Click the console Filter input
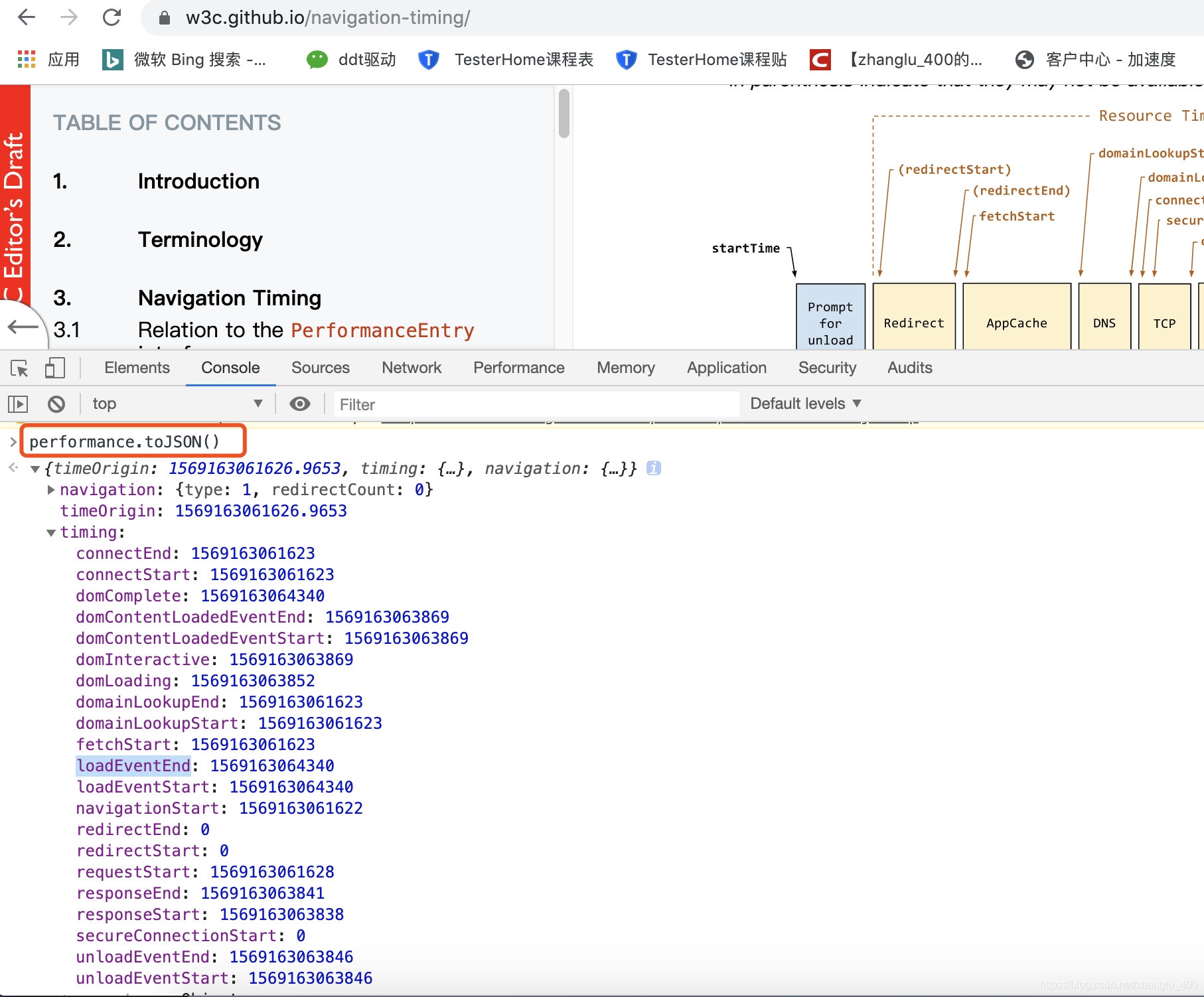 [x=536, y=404]
